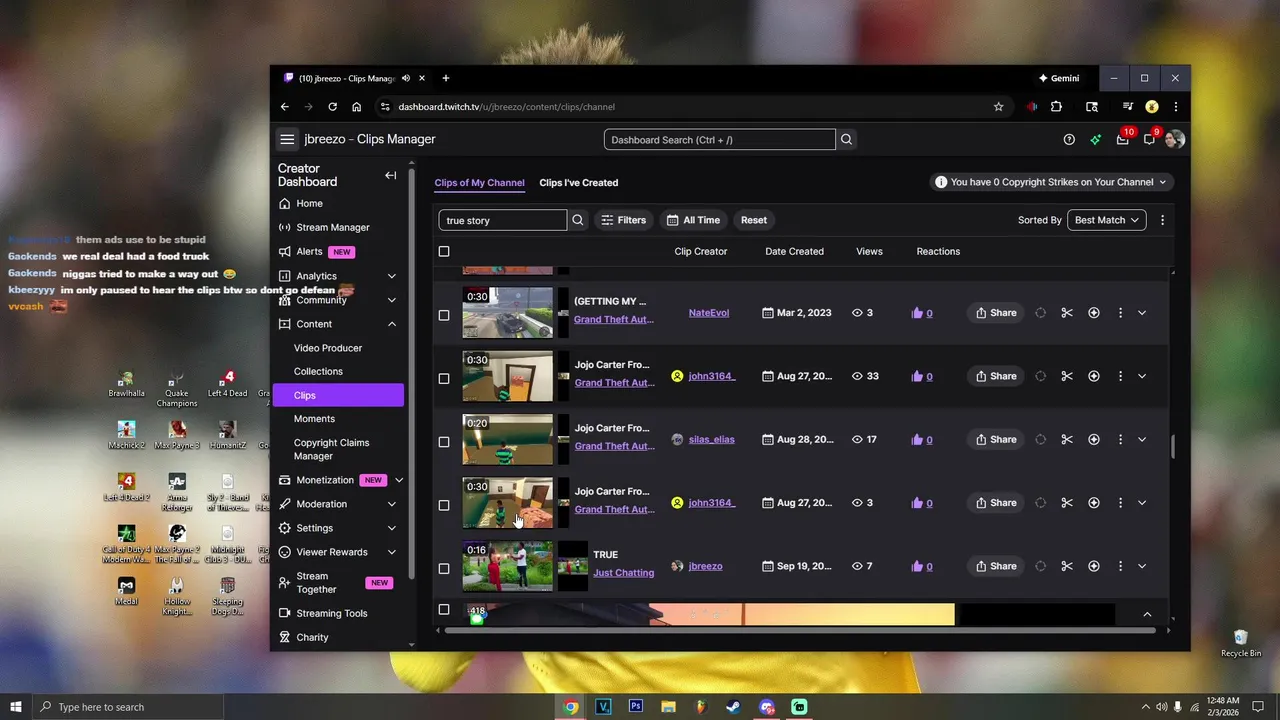Screen dimensions: 1280x720
Task: Open Collections in the sidebar
Action: pyautogui.click(x=318, y=371)
